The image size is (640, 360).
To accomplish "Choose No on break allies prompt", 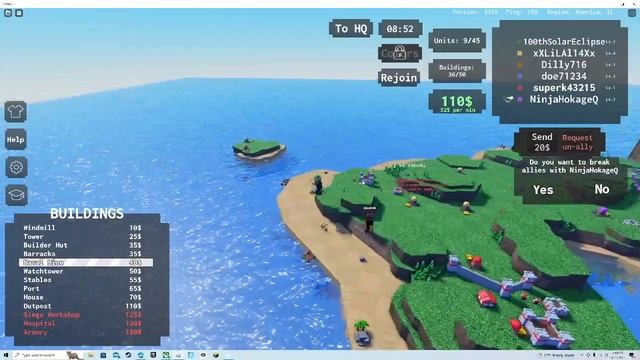I will pos(602,189).
